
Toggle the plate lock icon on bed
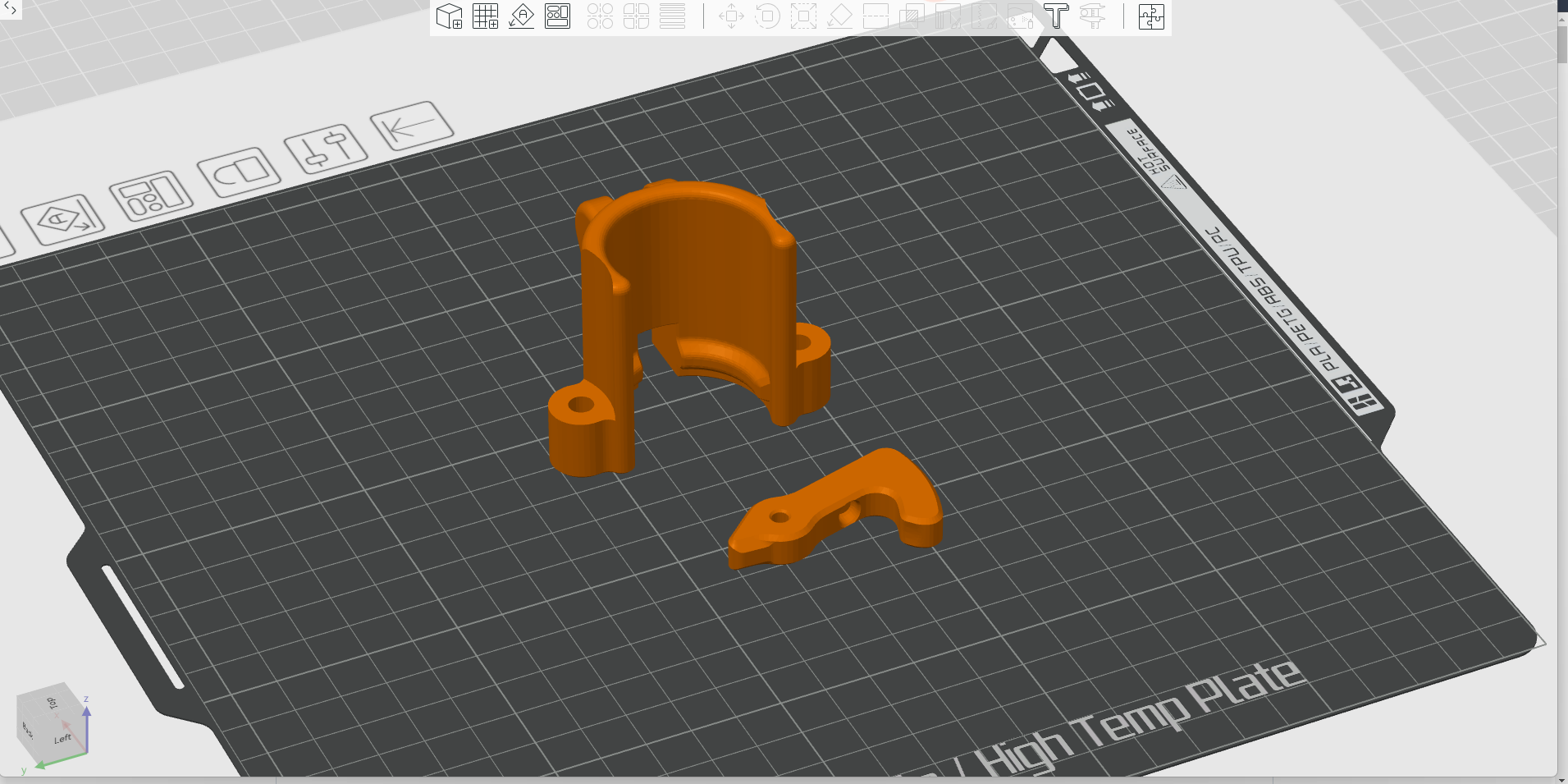pyautogui.click(x=239, y=172)
